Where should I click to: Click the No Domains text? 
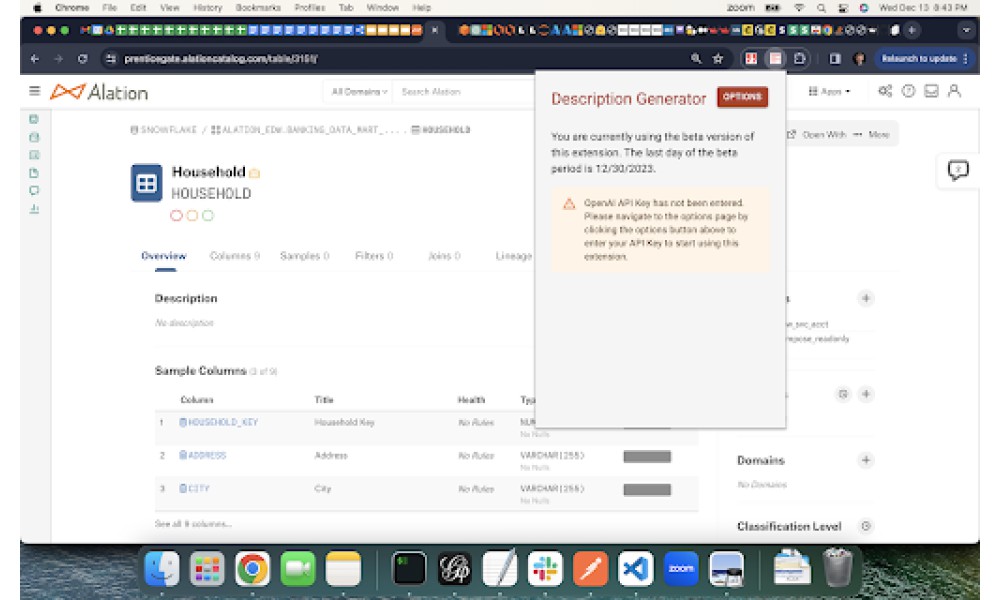[x=762, y=485]
